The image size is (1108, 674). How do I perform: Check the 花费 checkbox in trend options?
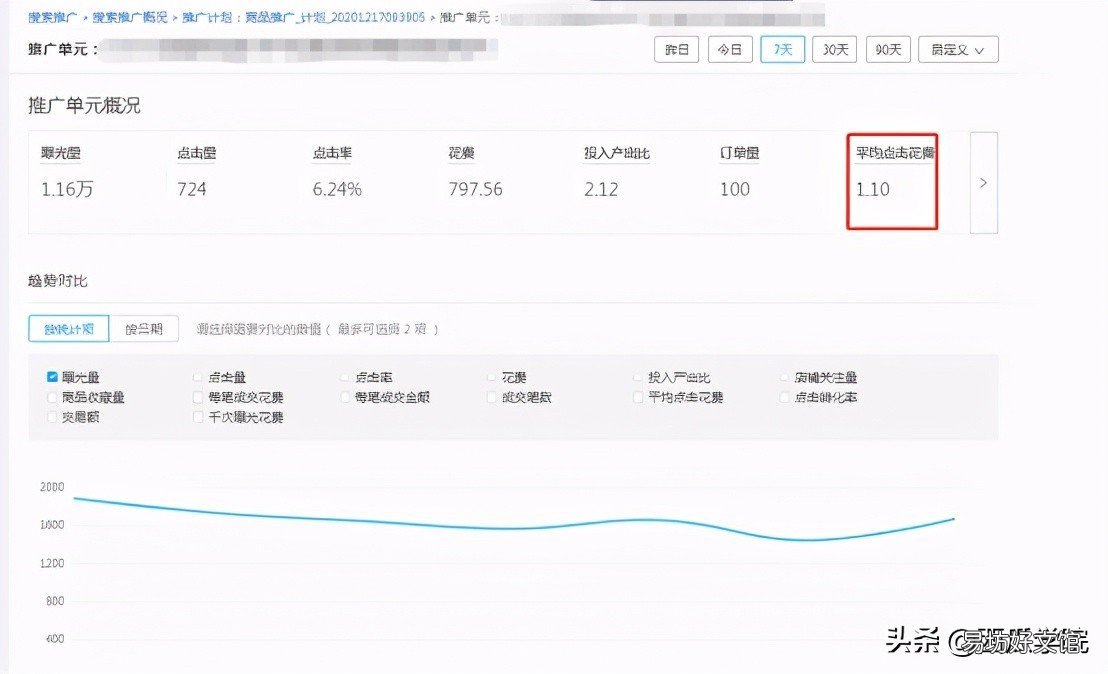491,377
